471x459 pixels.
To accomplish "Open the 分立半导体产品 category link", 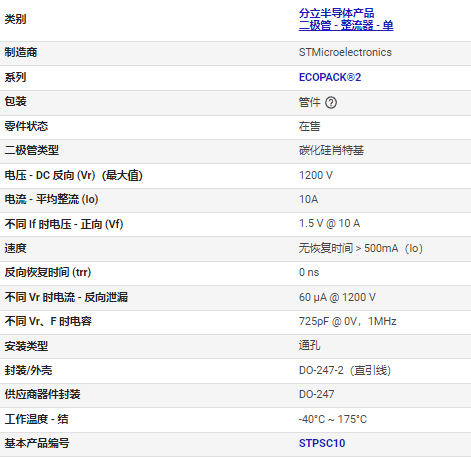I will 336,13.
